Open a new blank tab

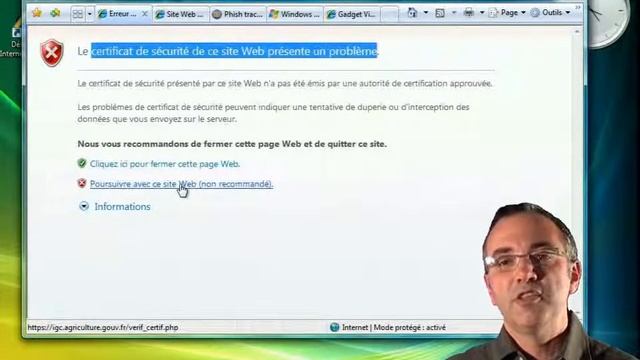pyautogui.click(x=390, y=14)
